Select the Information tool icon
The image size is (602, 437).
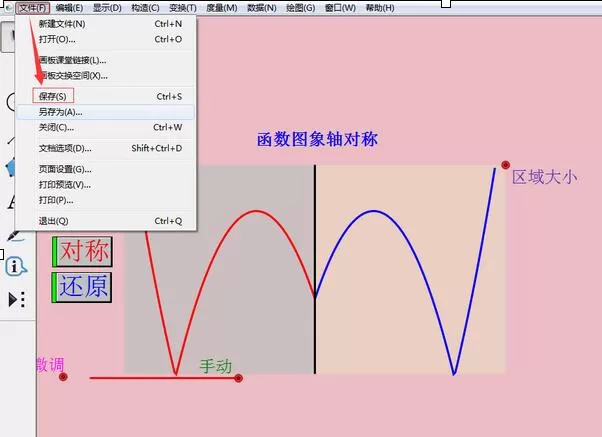[15, 266]
